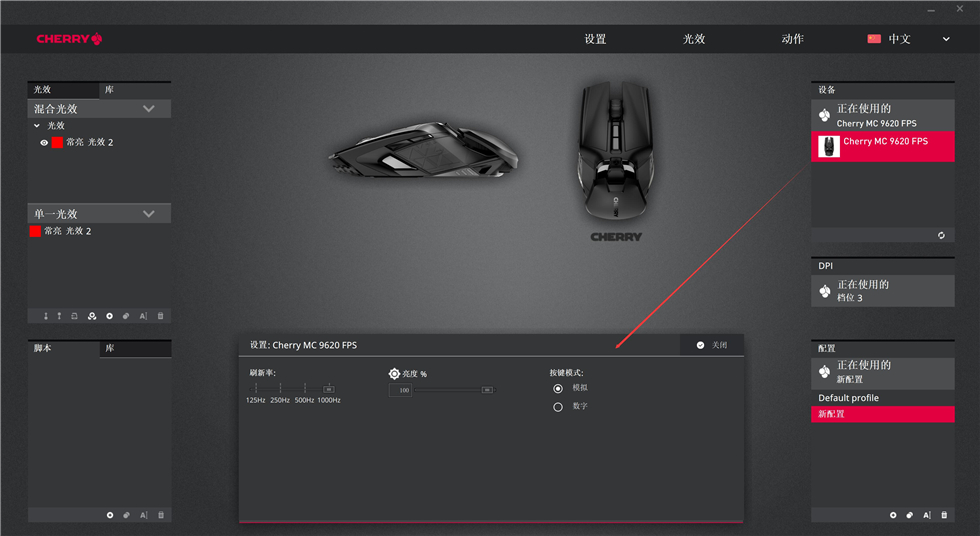The height and width of the screenshot is (536, 980).
Task: Click China flag icon next to 中文
Action: pos(874,39)
